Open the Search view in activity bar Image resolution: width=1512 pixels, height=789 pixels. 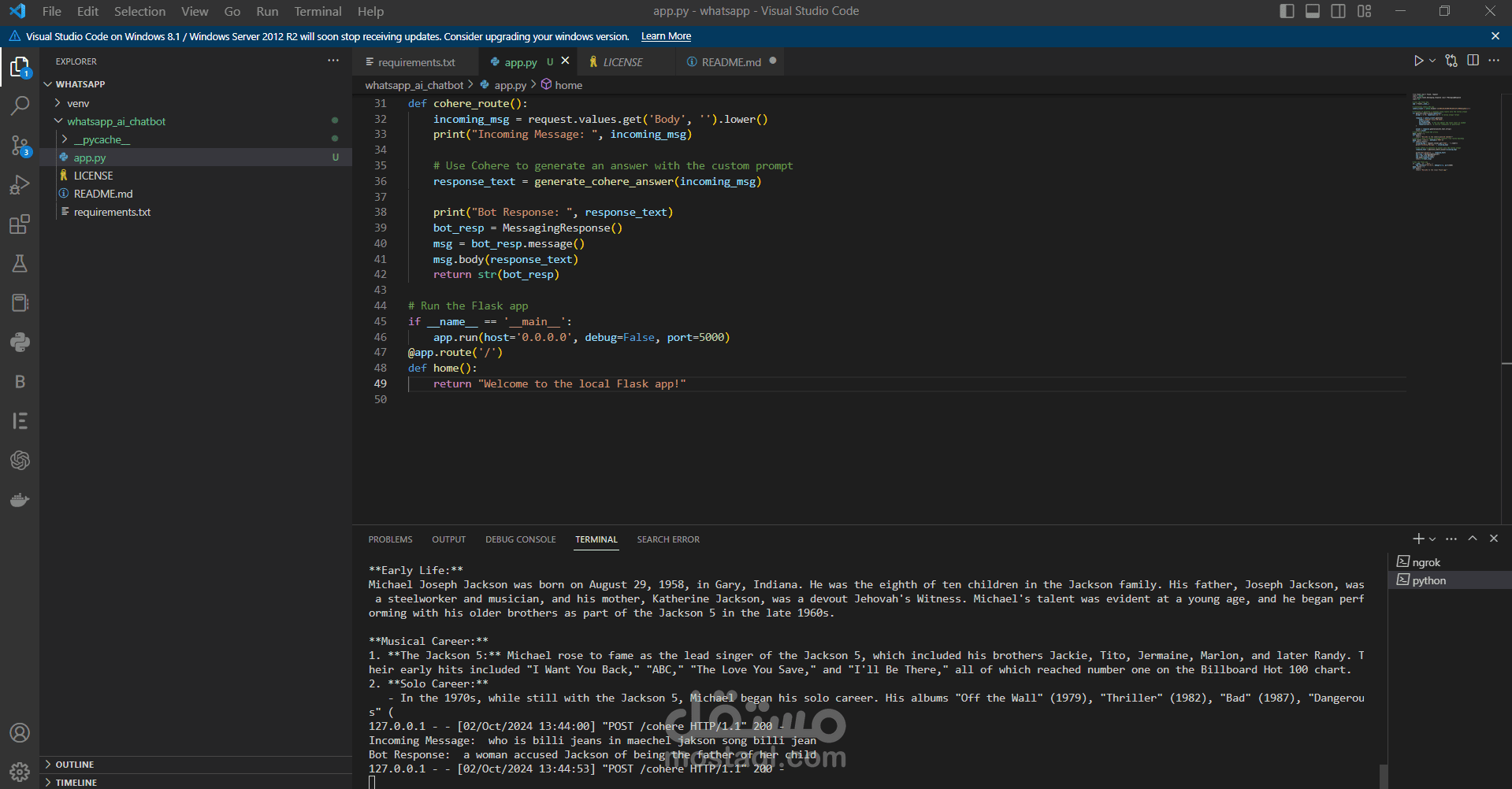[20, 106]
